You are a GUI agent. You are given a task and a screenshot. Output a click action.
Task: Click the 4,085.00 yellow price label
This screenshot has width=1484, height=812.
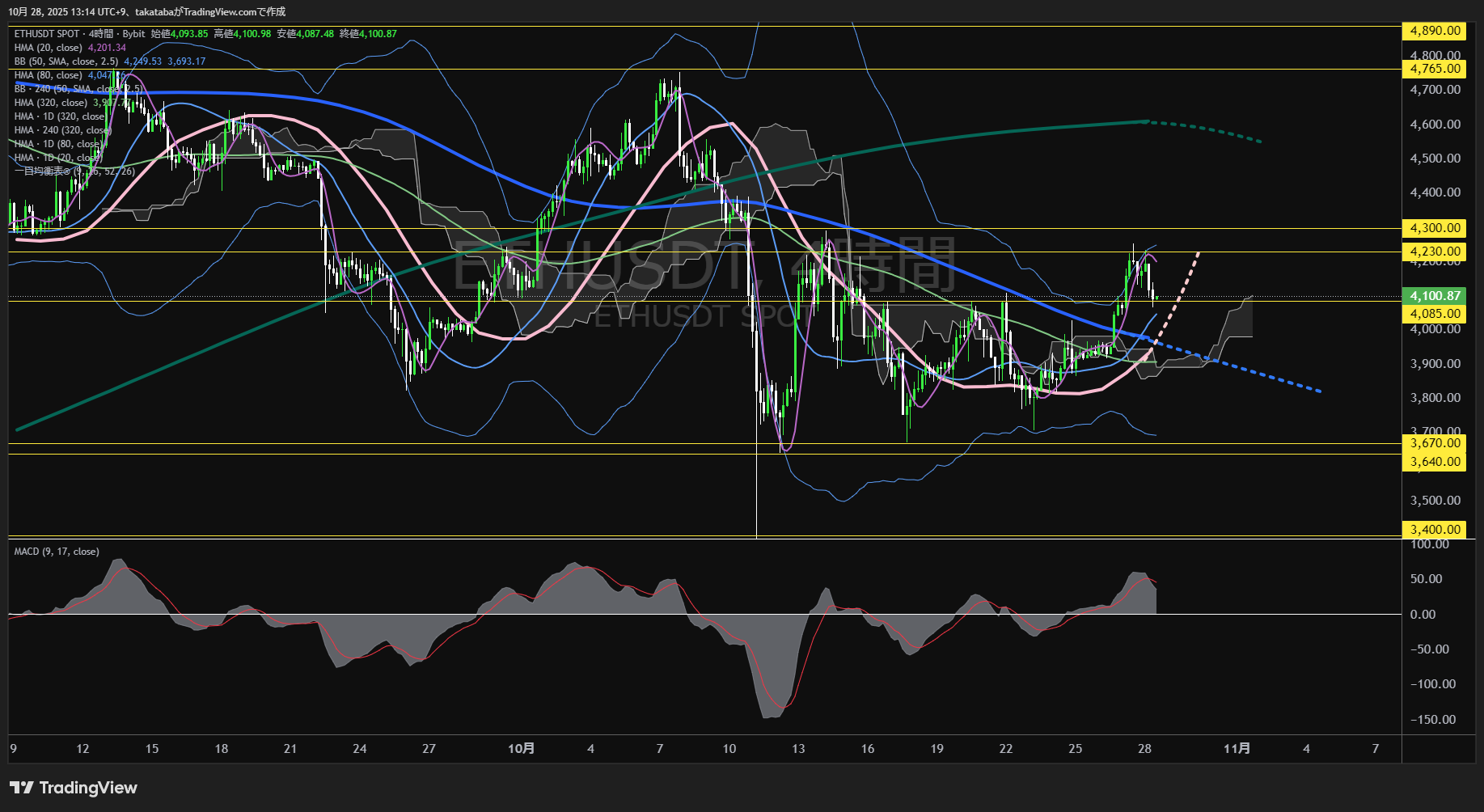tap(1435, 313)
